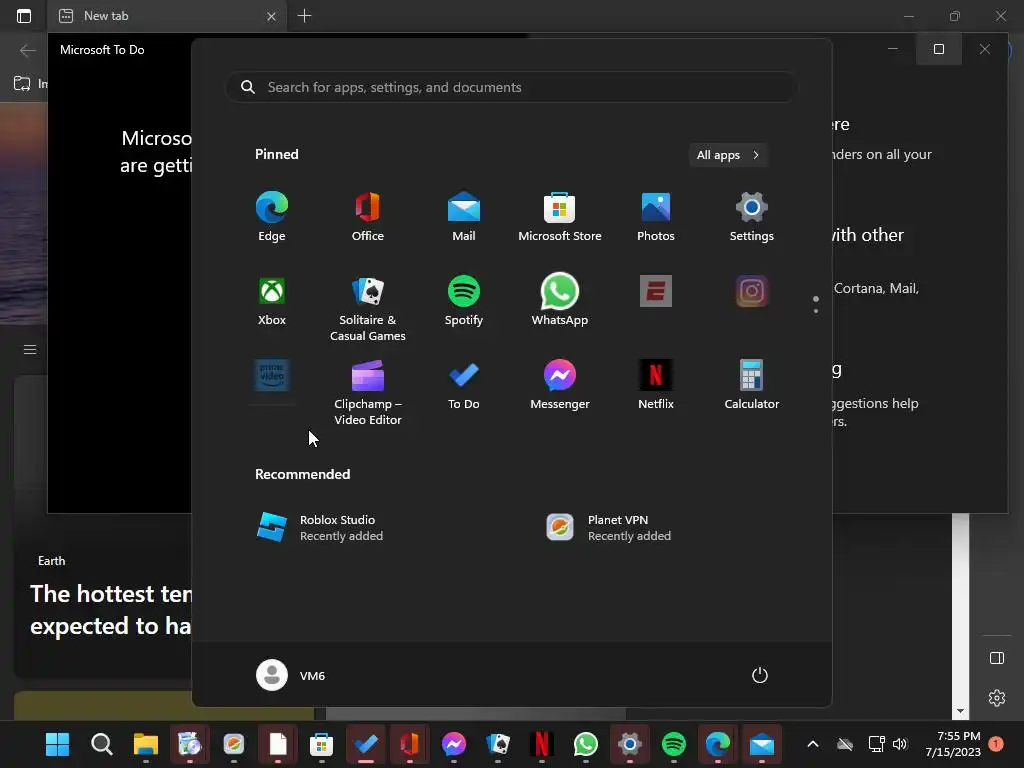
Task: Open Settings from pinned apps
Action: coord(752,217)
